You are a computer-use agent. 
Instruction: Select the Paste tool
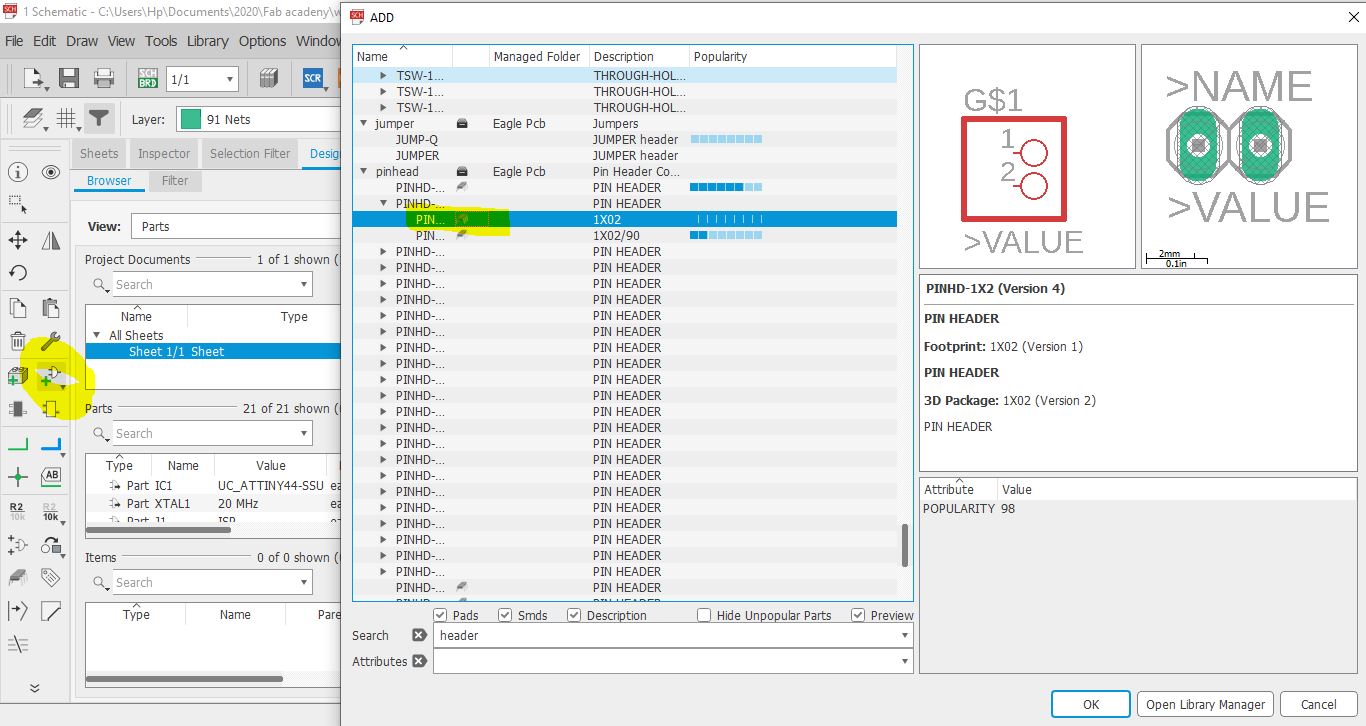pyautogui.click(x=51, y=308)
